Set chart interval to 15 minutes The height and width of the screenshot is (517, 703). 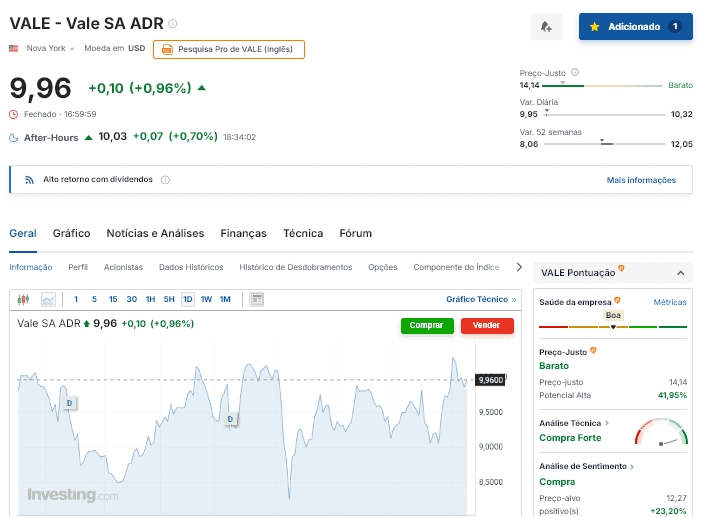pyautogui.click(x=113, y=299)
